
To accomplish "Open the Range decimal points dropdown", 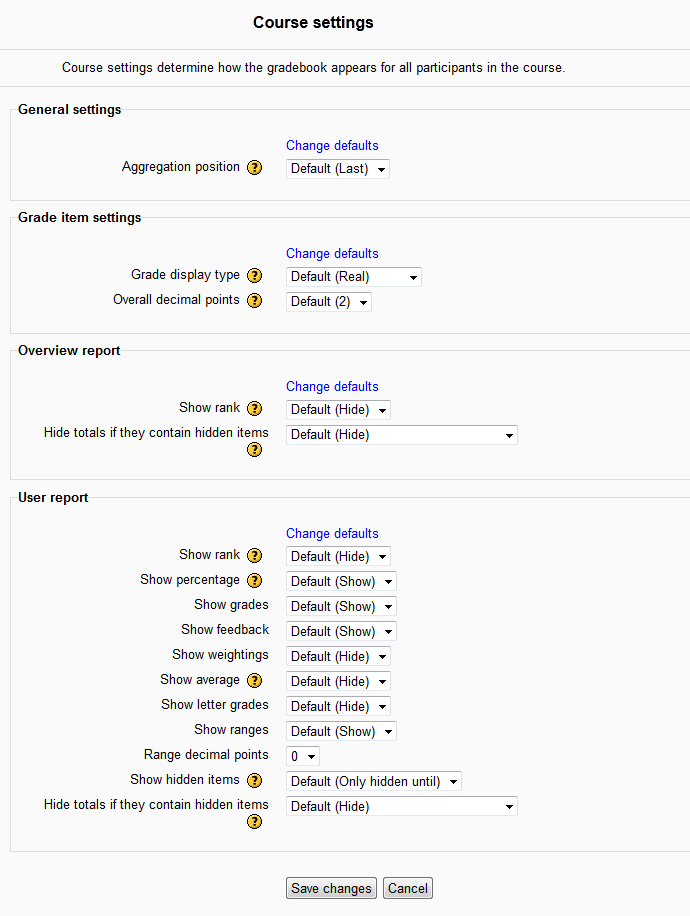I will point(303,757).
